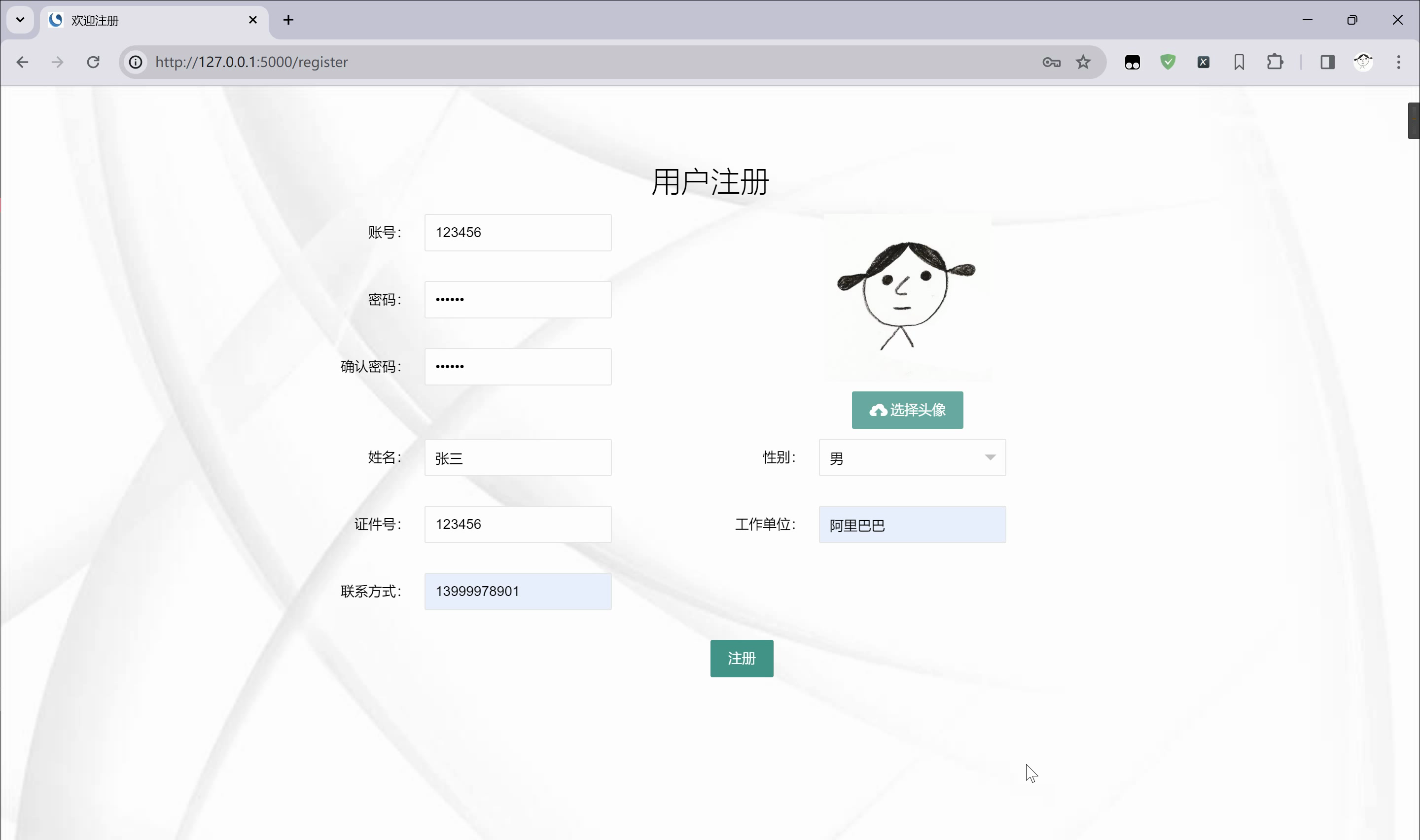Focus the 工作单位 workplace field
Viewport: 1420px width, 840px height.
click(912, 525)
